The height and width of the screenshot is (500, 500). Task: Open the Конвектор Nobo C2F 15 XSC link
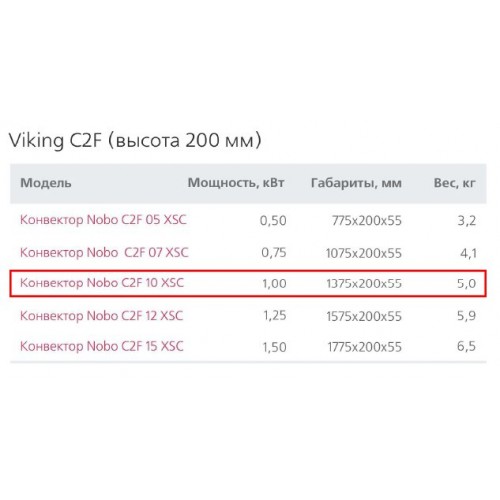click(102, 346)
